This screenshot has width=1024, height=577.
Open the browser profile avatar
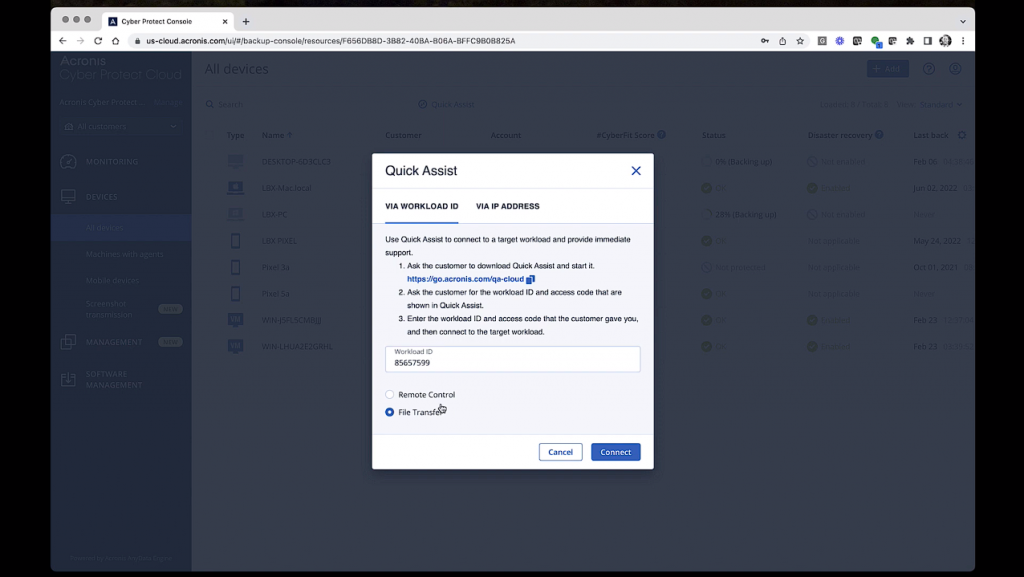pyautogui.click(x=945, y=40)
